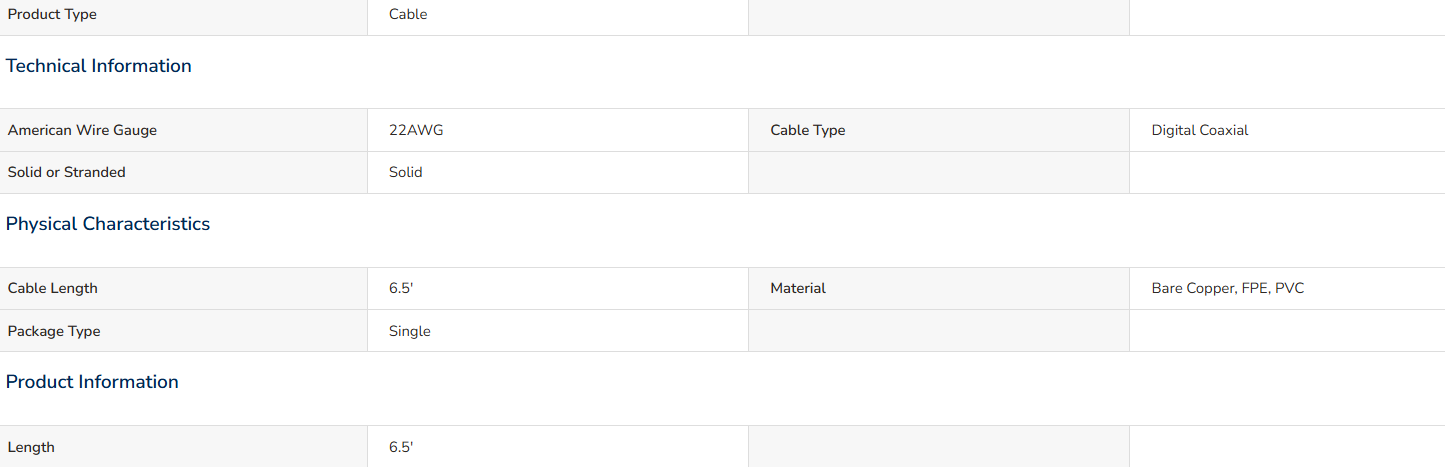The height and width of the screenshot is (467, 1445).
Task: Select the Cable Type label cell
Action: click(939, 130)
